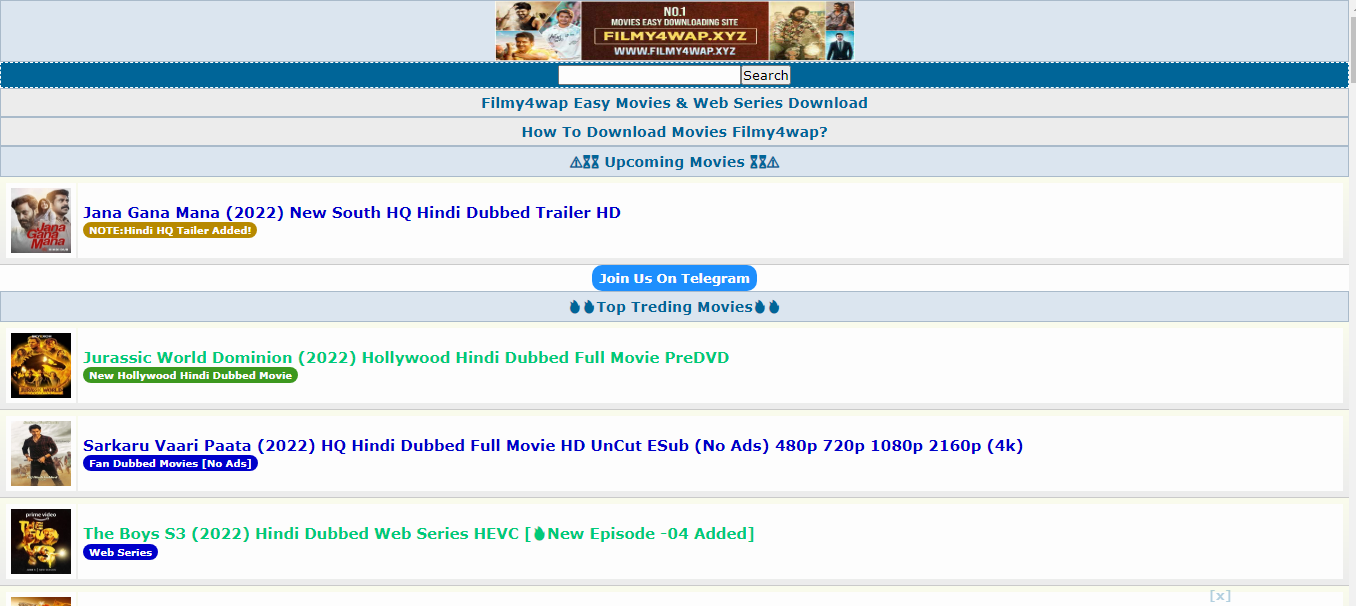Open The Boys S3 poster thumbnail
The width and height of the screenshot is (1356, 606).
(x=41, y=542)
